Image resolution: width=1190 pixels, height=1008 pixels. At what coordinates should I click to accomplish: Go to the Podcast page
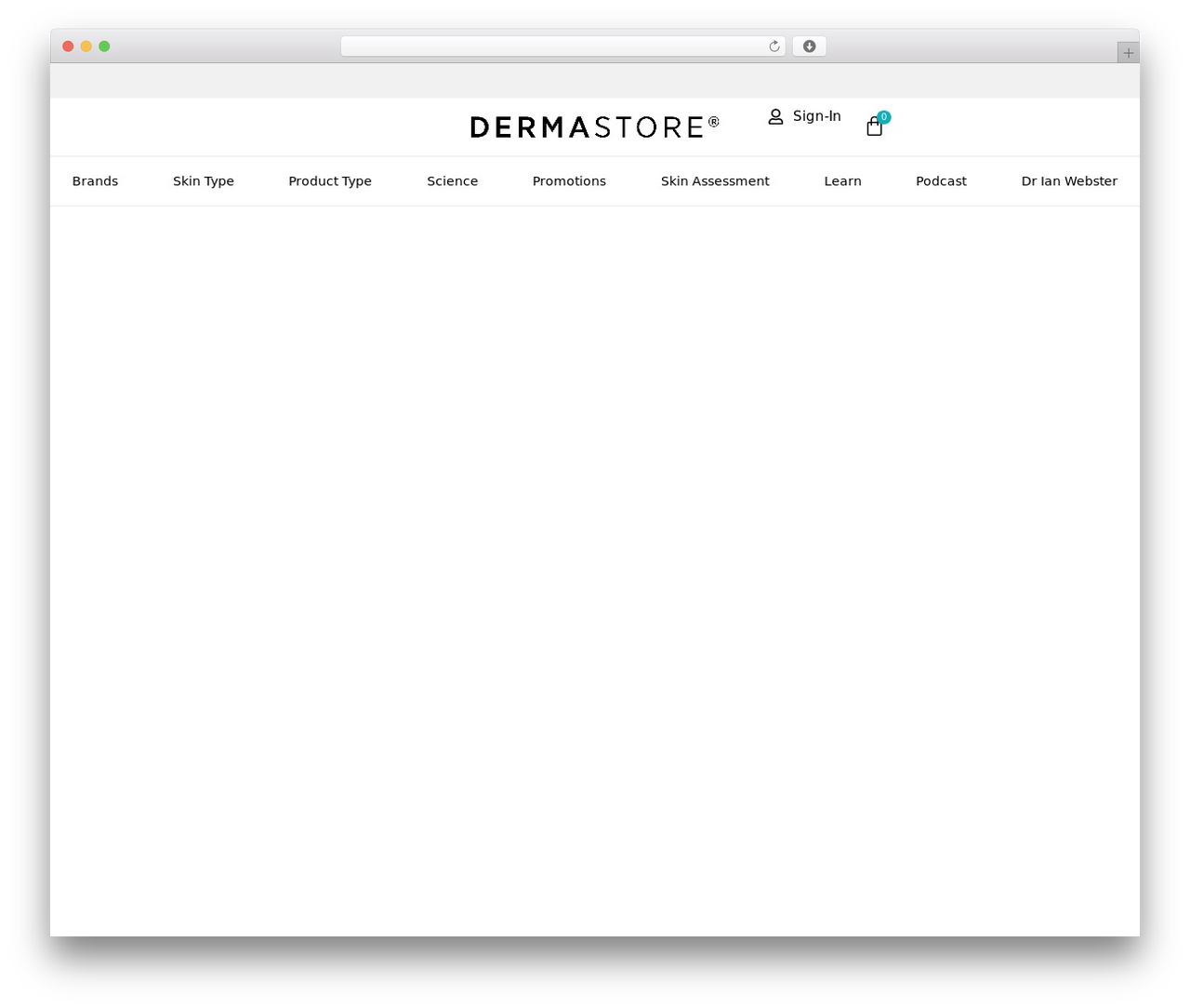(x=941, y=181)
